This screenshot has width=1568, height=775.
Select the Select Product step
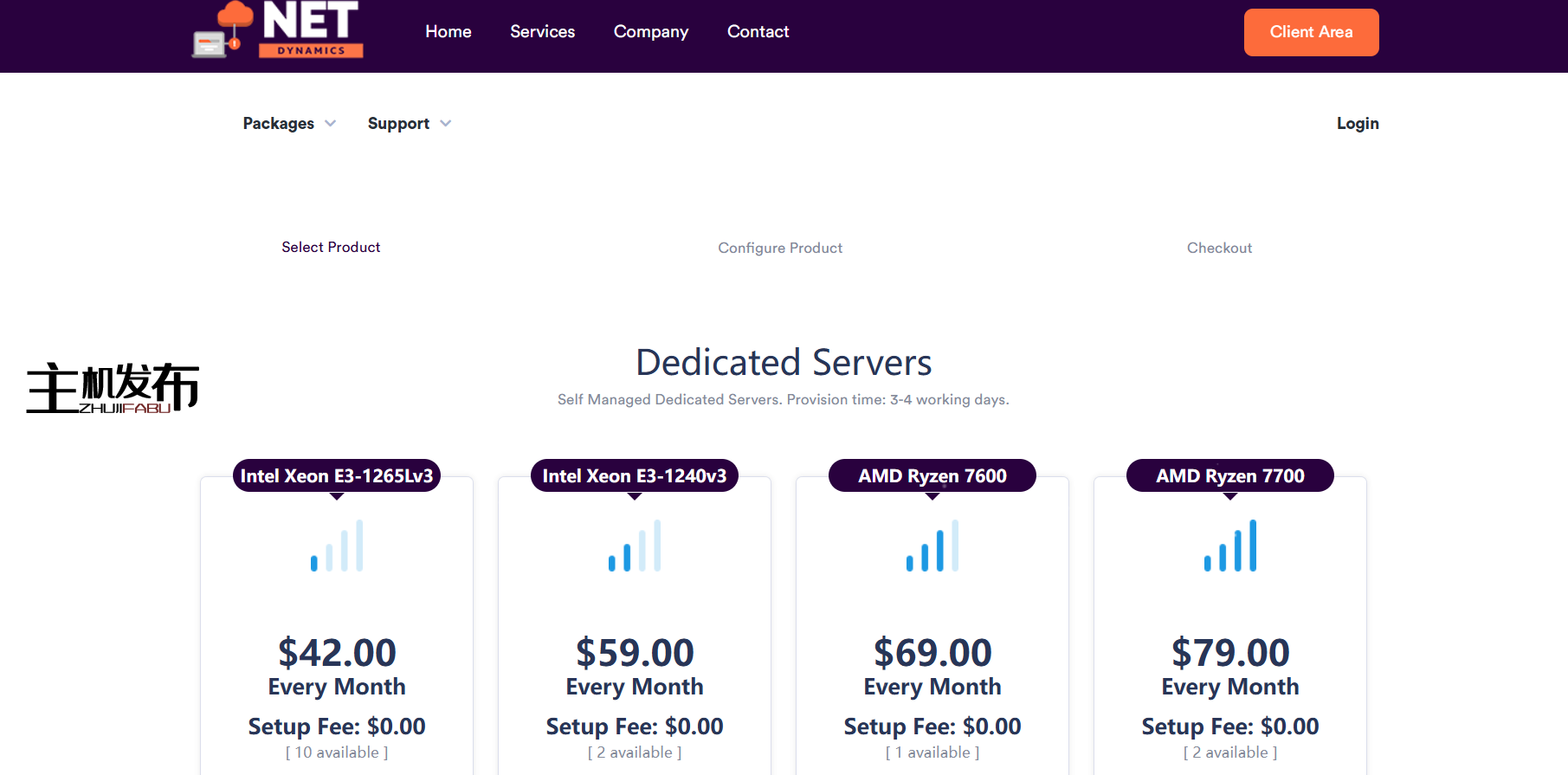tap(331, 248)
